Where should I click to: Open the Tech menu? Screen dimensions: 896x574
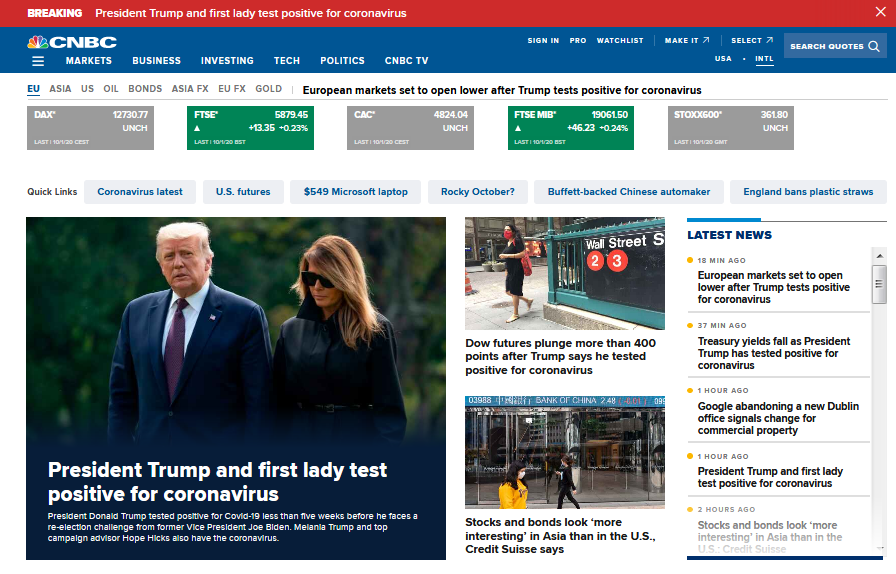click(287, 61)
